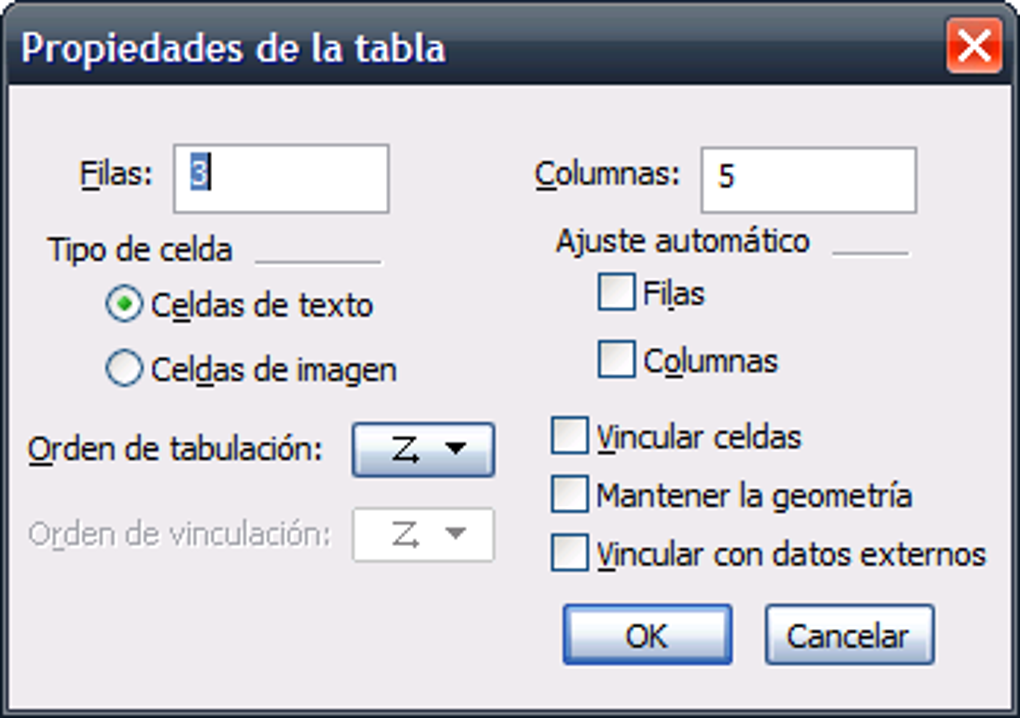This screenshot has height=718, width=1020.
Task: Expand the Orden de vinculación dropdown arrow
Action: pyautogui.click(x=455, y=535)
